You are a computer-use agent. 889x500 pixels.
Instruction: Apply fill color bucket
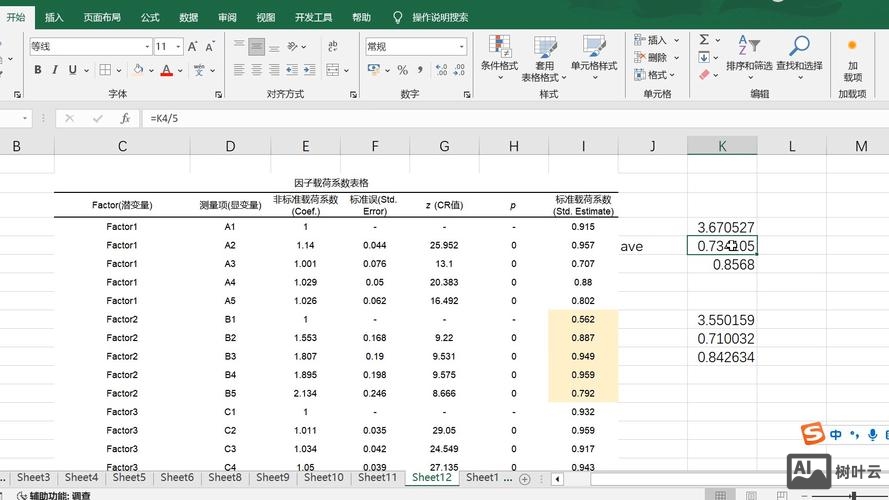tap(138, 70)
